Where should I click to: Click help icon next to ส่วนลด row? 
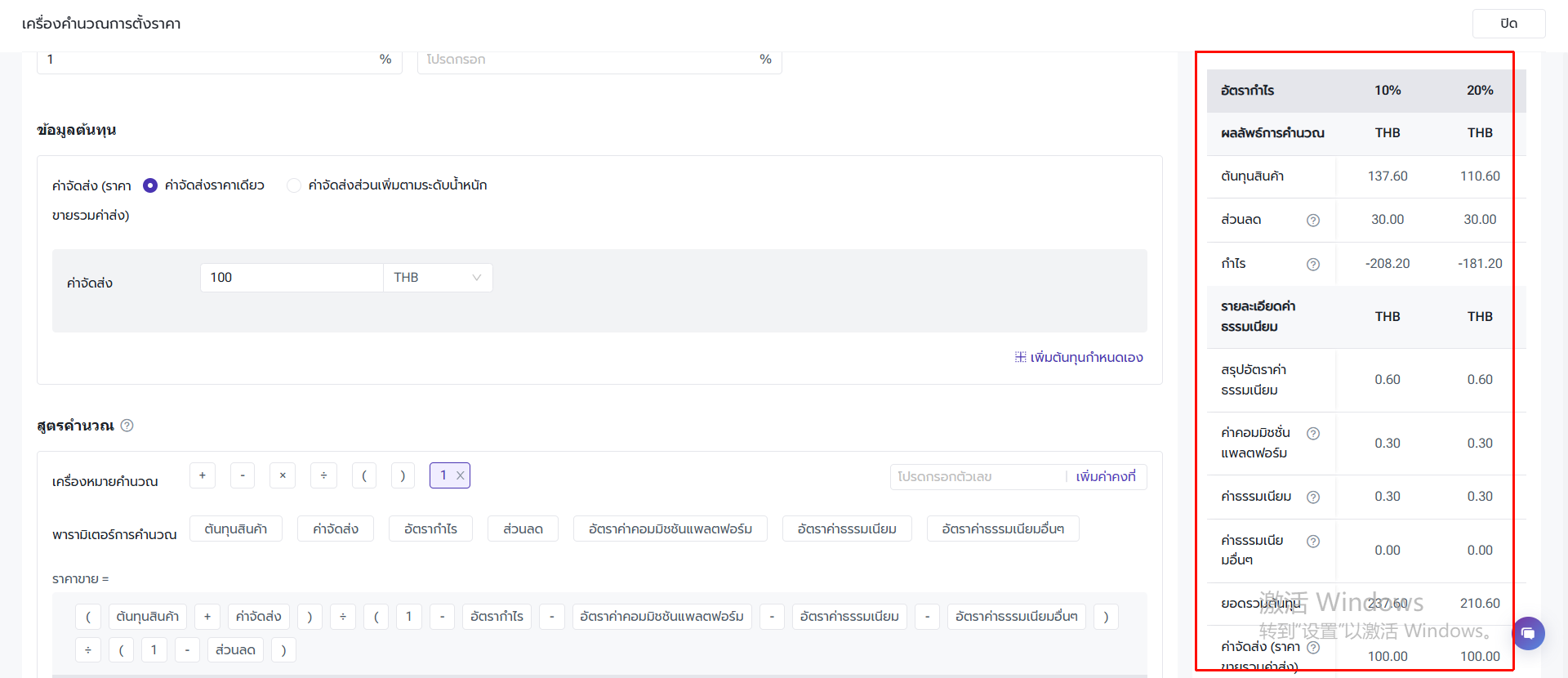click(x=1312, y=220)
